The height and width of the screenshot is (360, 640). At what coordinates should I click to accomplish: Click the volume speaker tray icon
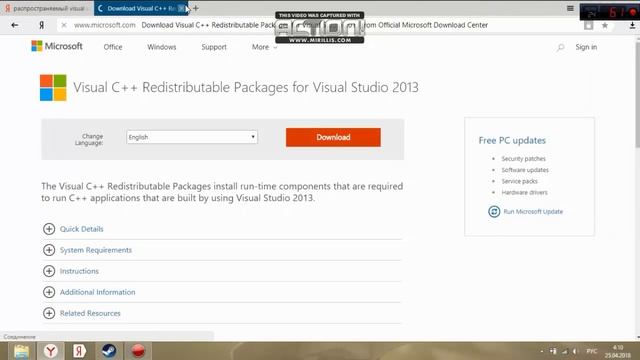(x=575, y=351)
